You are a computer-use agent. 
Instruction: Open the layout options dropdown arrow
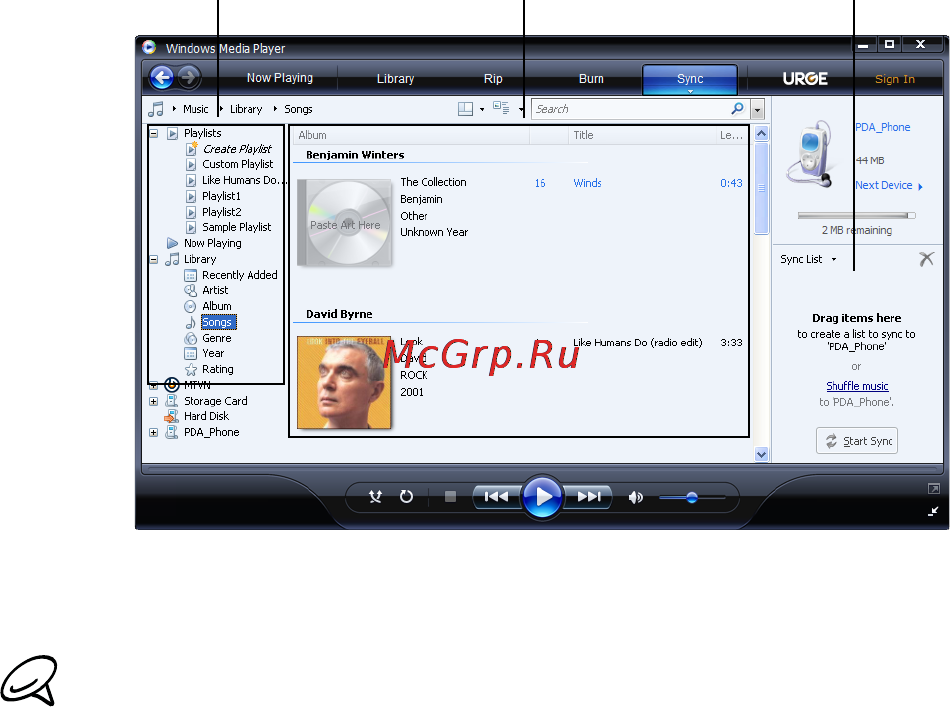coord(482,110)
